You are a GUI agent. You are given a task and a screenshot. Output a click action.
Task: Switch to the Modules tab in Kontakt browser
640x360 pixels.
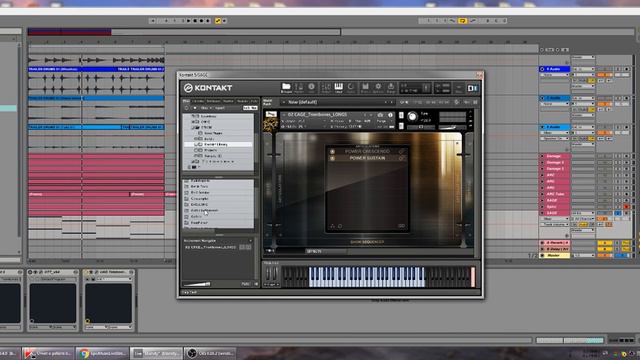click(242, 101)
